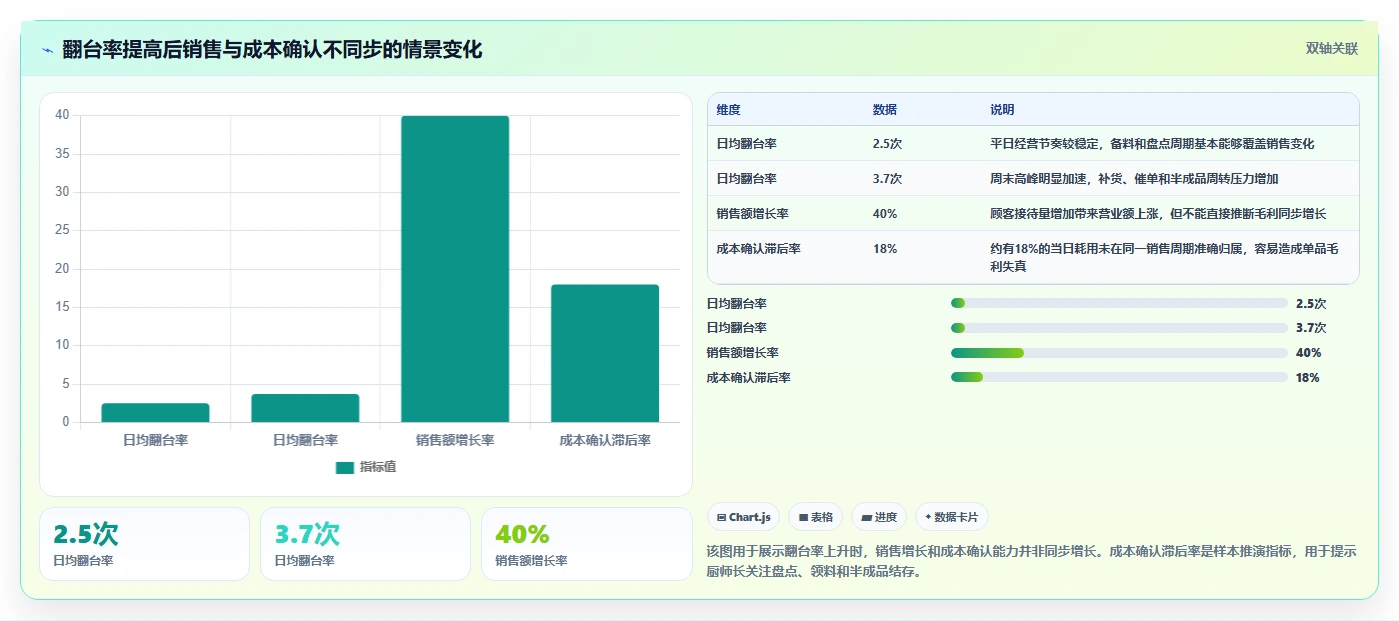This screenshot has height=621, width=1399.
Task: Click the 成本确认滞后率 chart bar
Action: pos(605,353)
